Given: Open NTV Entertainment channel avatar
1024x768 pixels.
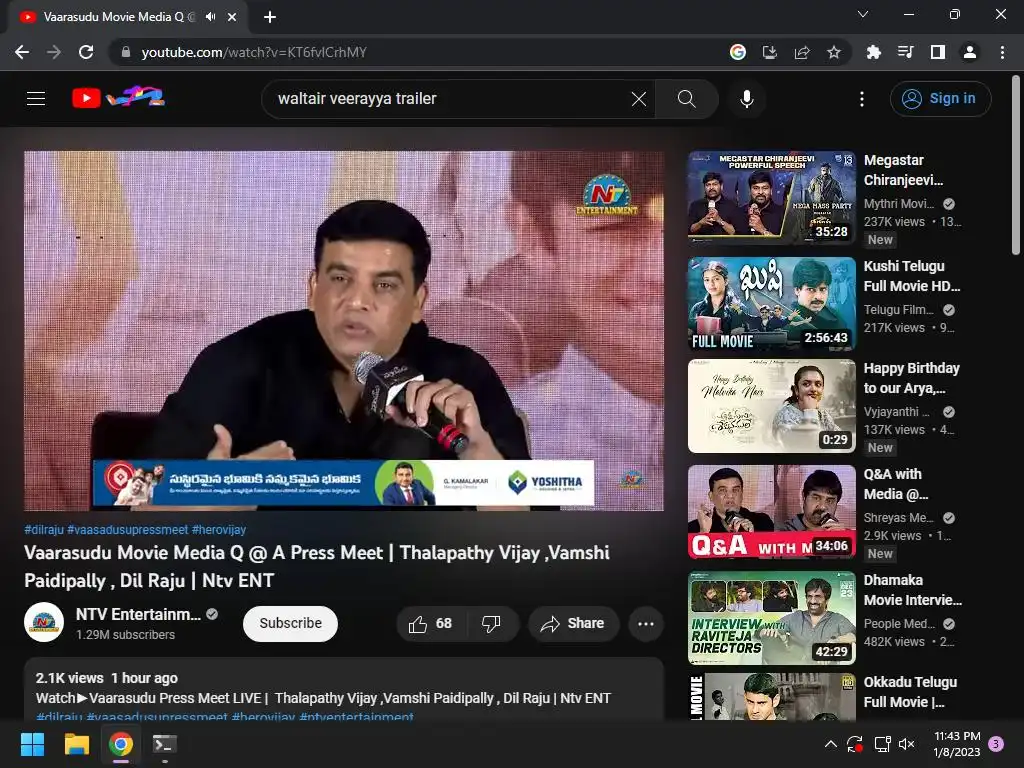Looking at the screenshot, I should click(44, 622).
